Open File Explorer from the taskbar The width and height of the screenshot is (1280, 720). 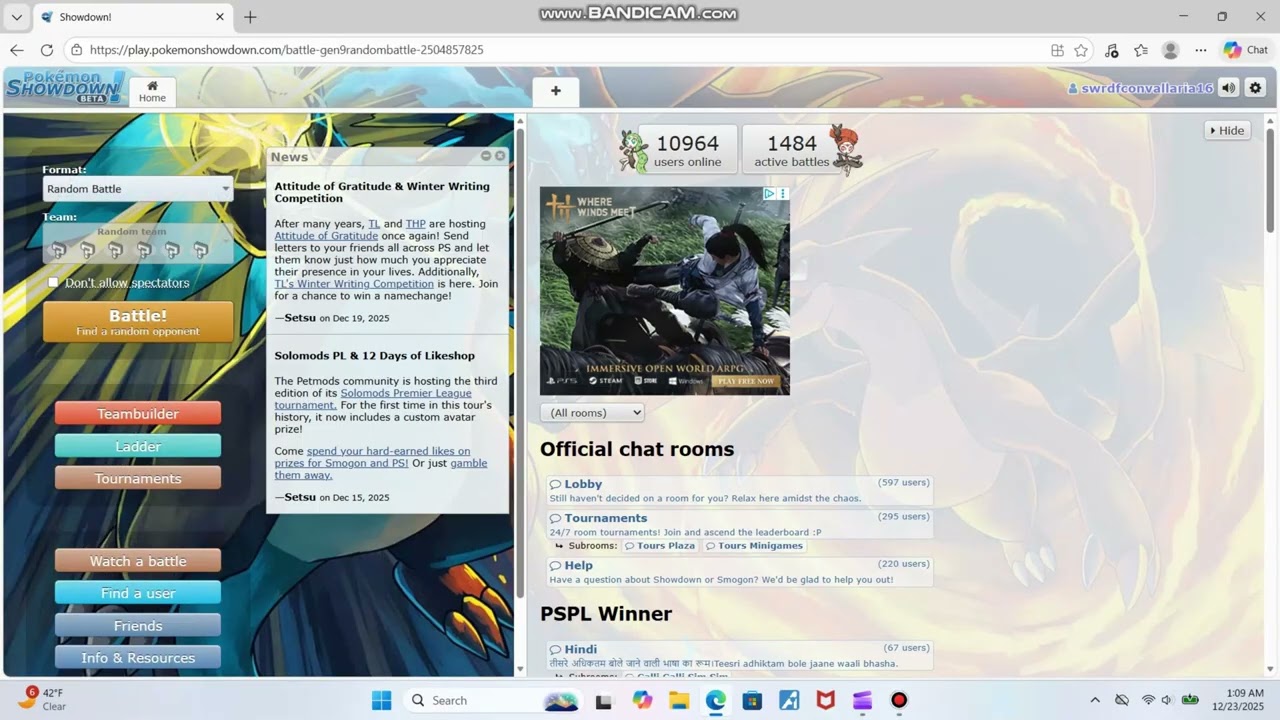point(679,700)
